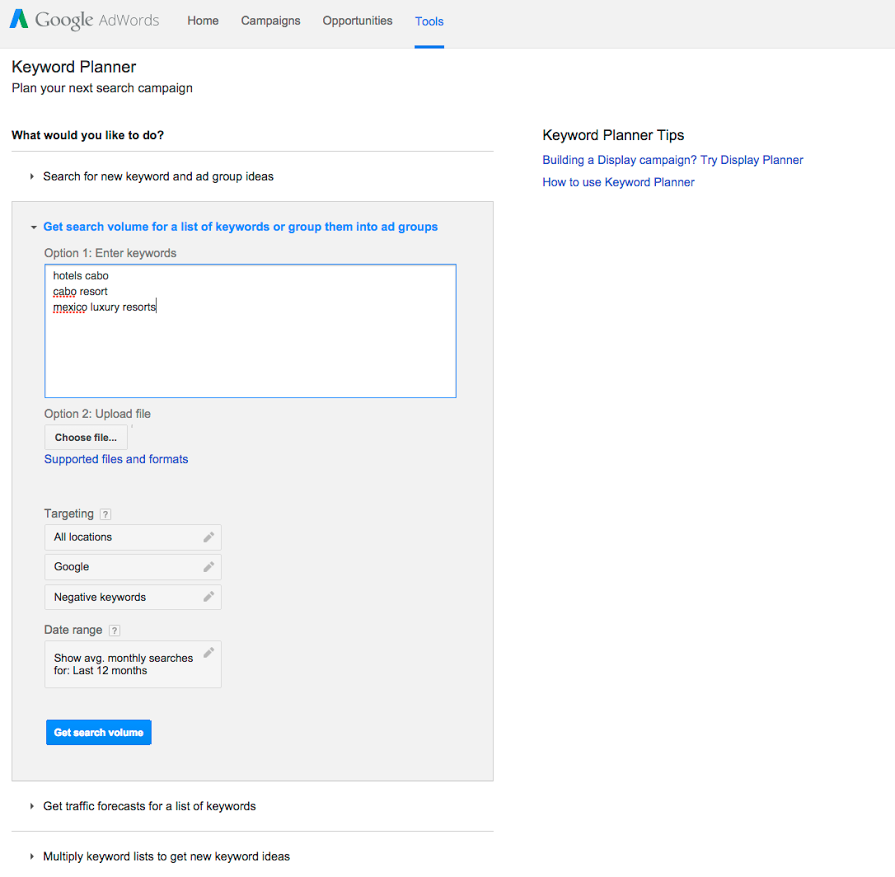Click help question mark next to Targeting
Screen dimensions: 895x877
(105, 514)
